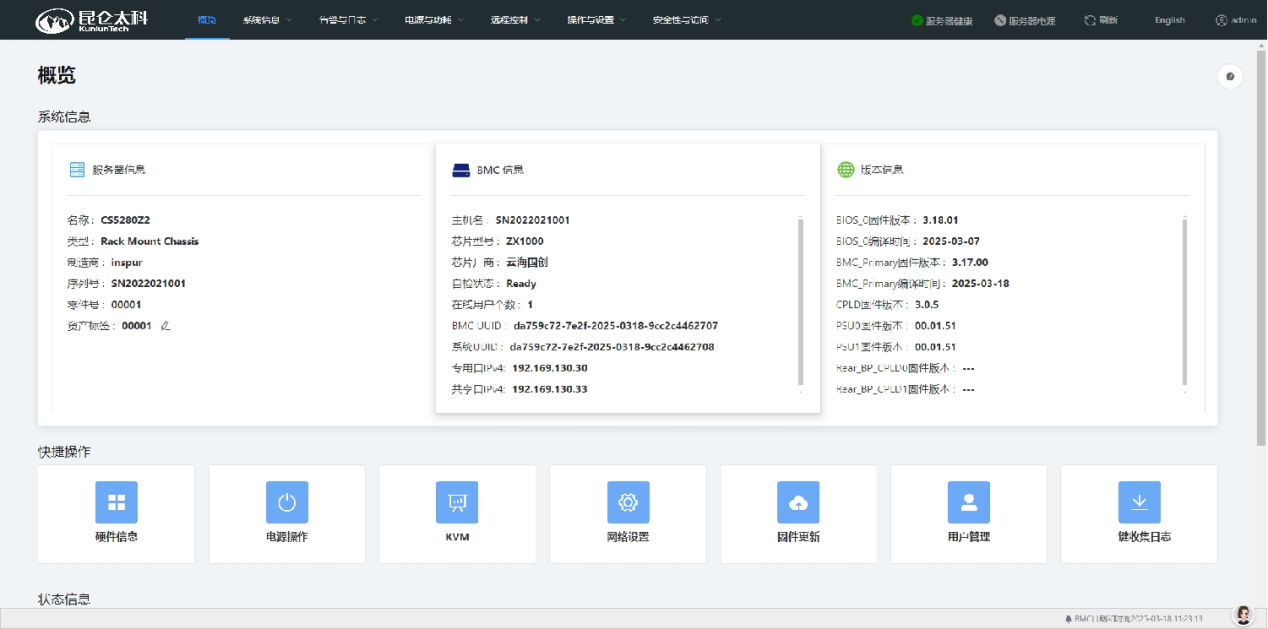The height and width of the screenshot is (629, 1268).
Task: Open the 概览 overview tab
Action: 207,20
